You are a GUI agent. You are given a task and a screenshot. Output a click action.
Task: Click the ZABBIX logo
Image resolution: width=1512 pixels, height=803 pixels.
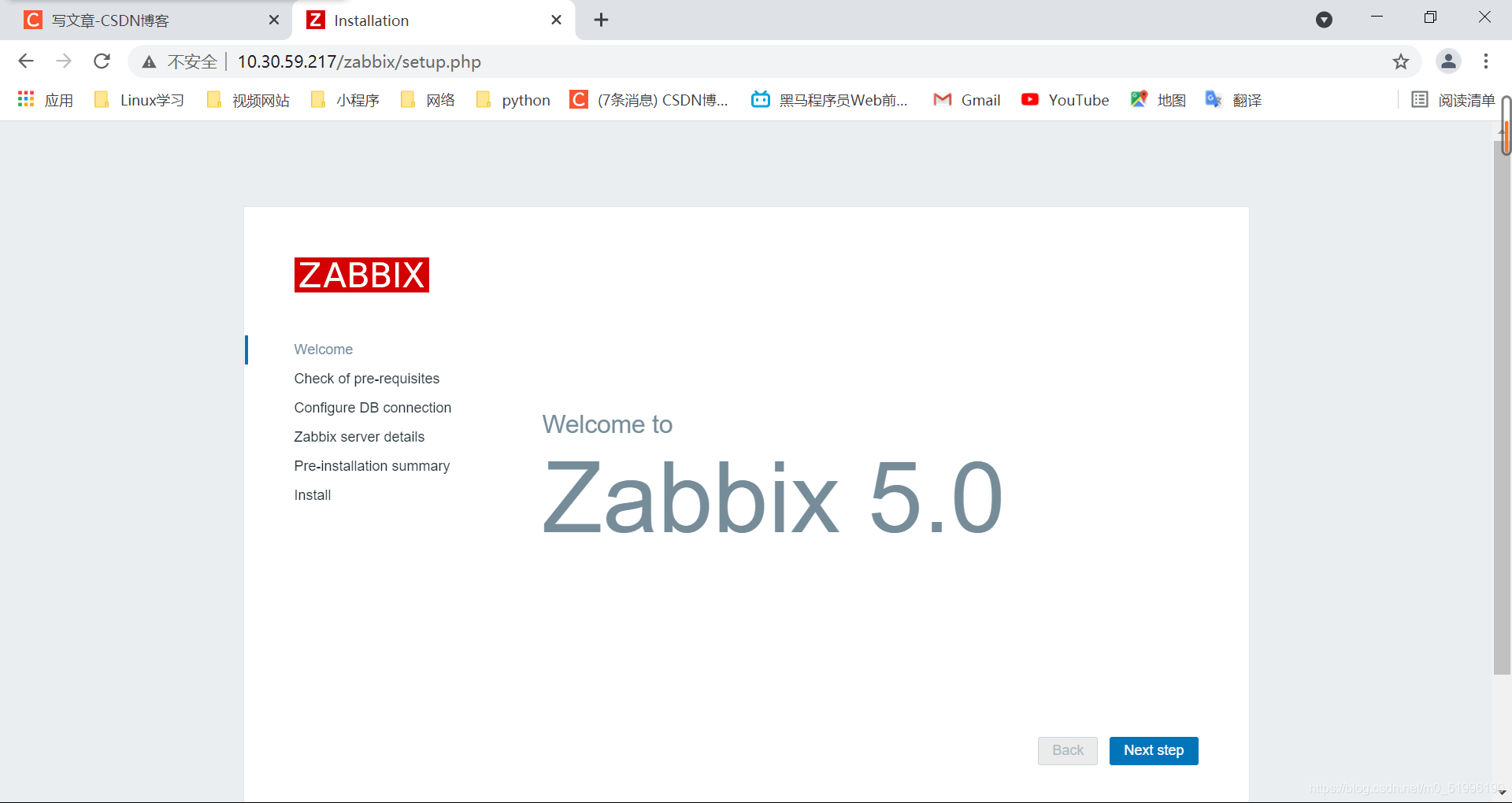click(361, 275)
